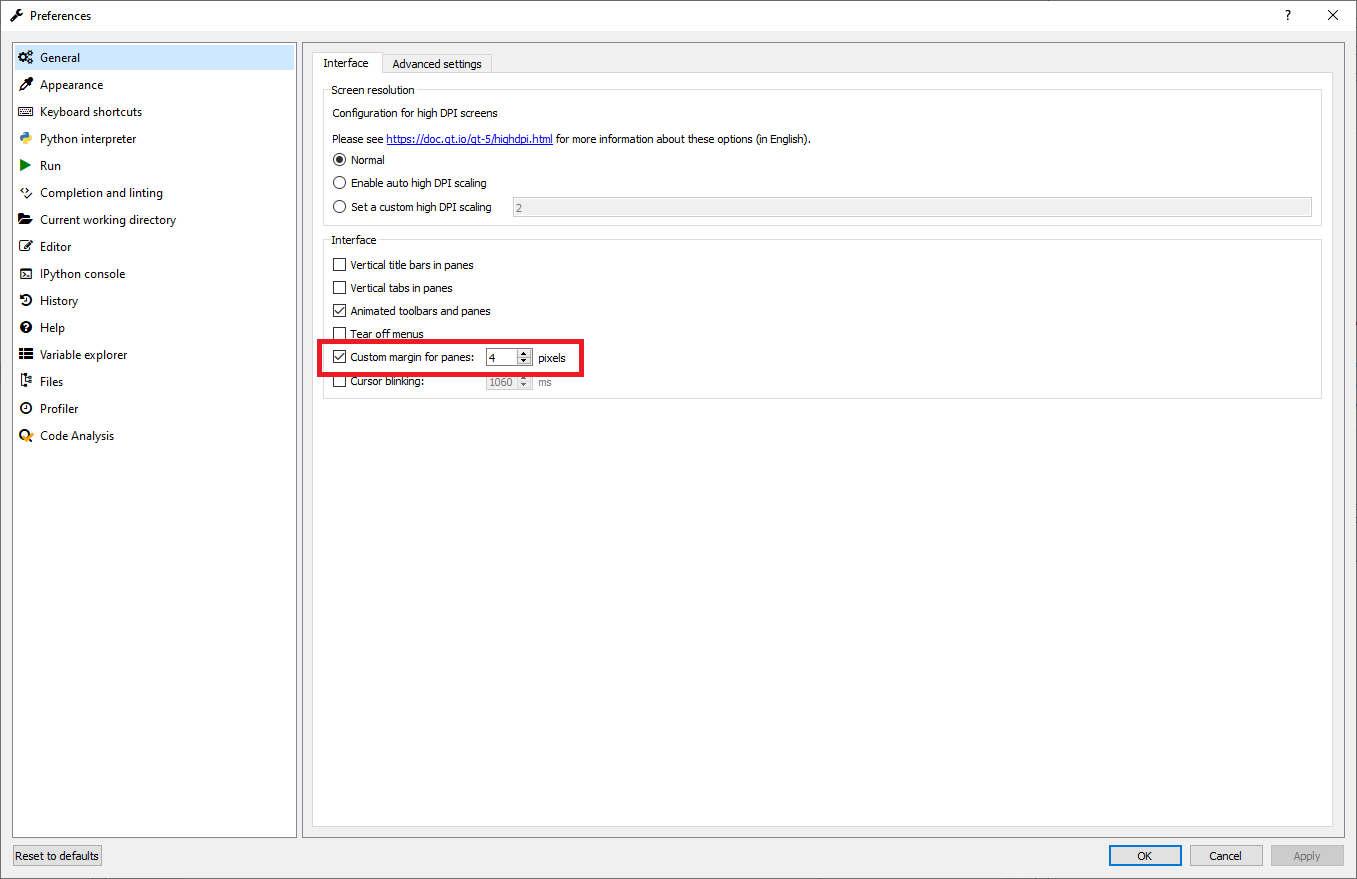The height and width of the screenshot is (879, 1357).
Task: Click the Profiler preferences icon
Action: coord(27,408)
